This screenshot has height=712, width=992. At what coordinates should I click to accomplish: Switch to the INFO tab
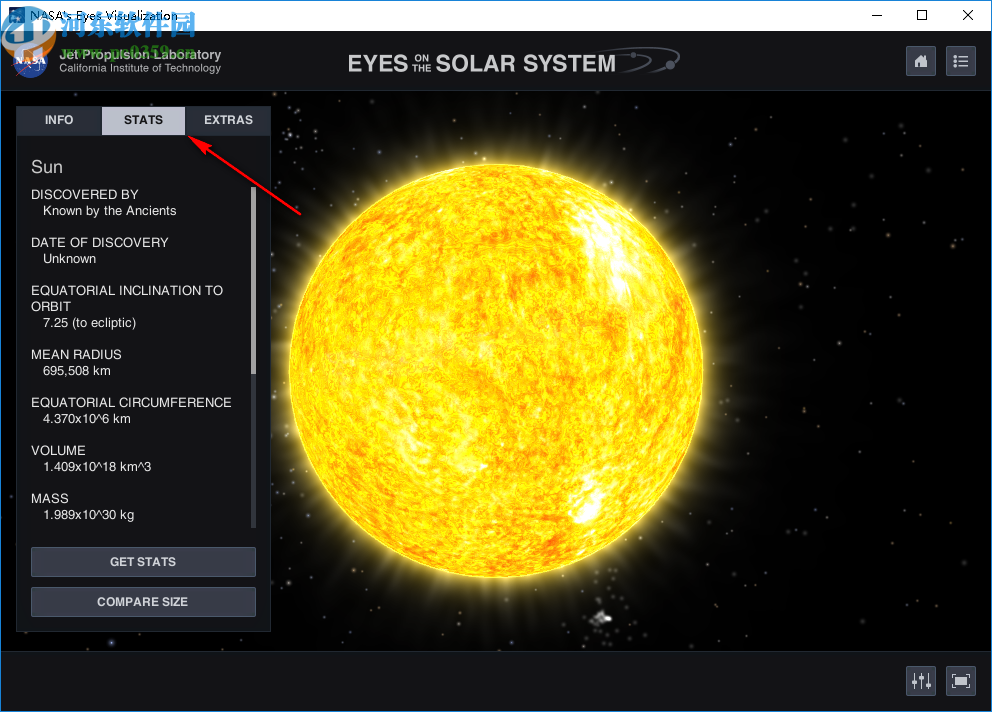tap(59, 120)
